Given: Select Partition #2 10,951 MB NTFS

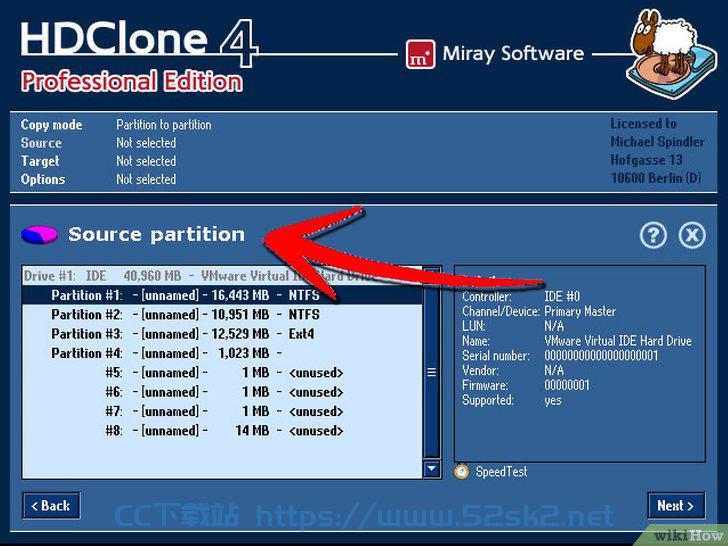Looking at the screenshot, I should point(222,315).
